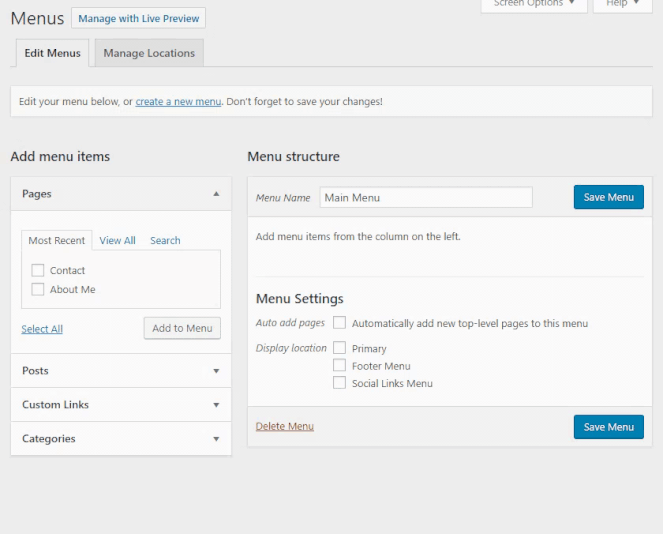Expand the Posts section

[216, 371]
